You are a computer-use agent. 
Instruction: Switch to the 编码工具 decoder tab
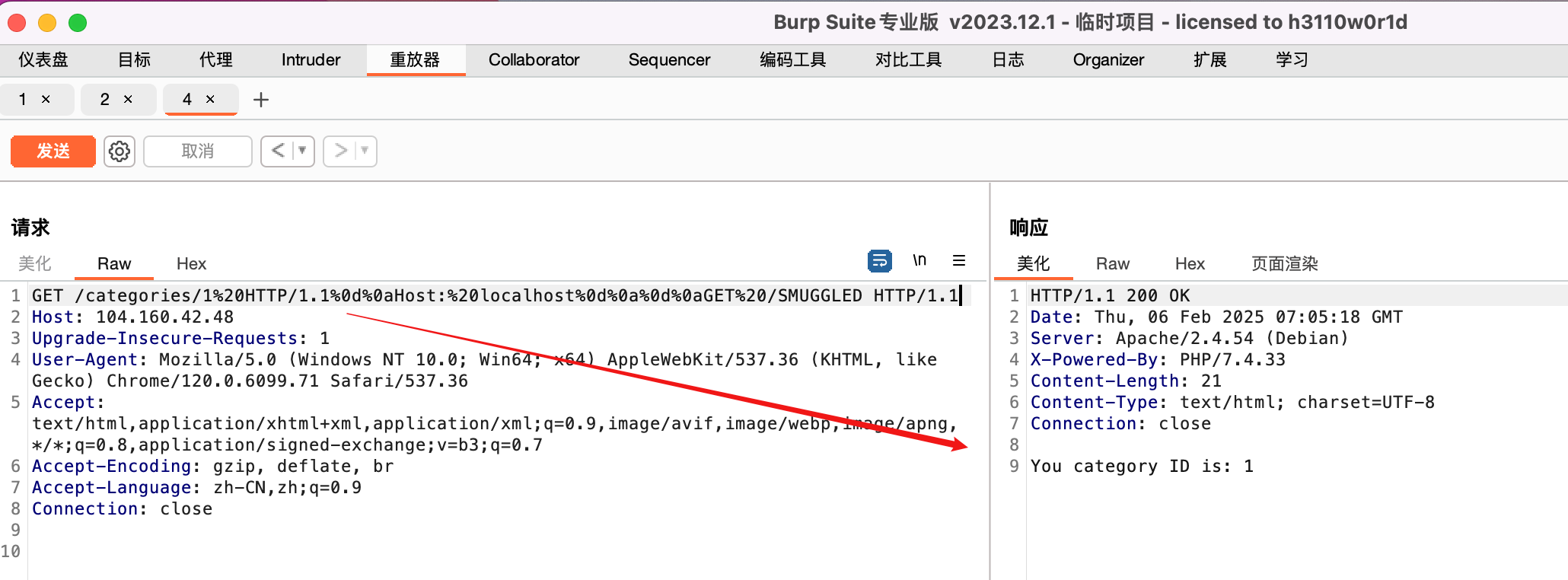[792, 60]
